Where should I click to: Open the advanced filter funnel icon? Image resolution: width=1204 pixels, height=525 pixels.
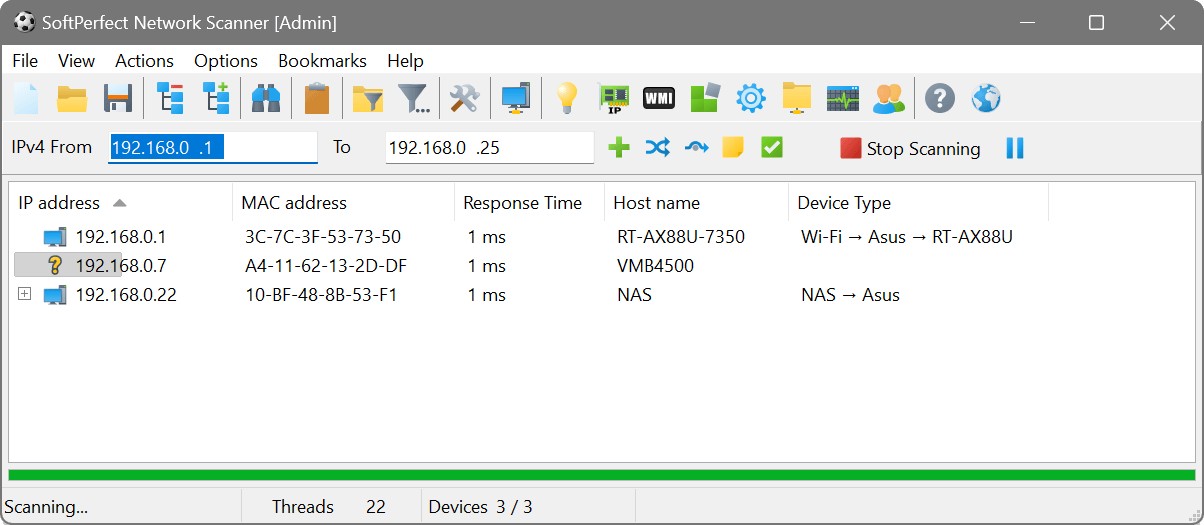point(414,98)
